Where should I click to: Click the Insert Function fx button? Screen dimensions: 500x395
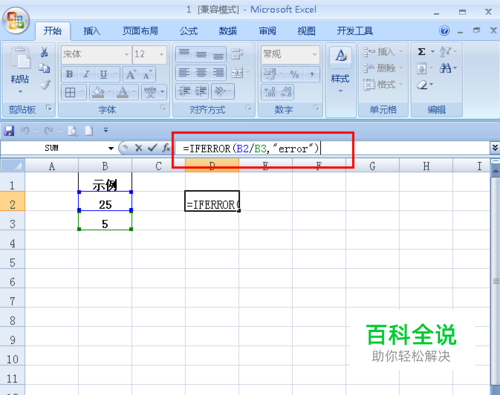click(x=166, y=148)
